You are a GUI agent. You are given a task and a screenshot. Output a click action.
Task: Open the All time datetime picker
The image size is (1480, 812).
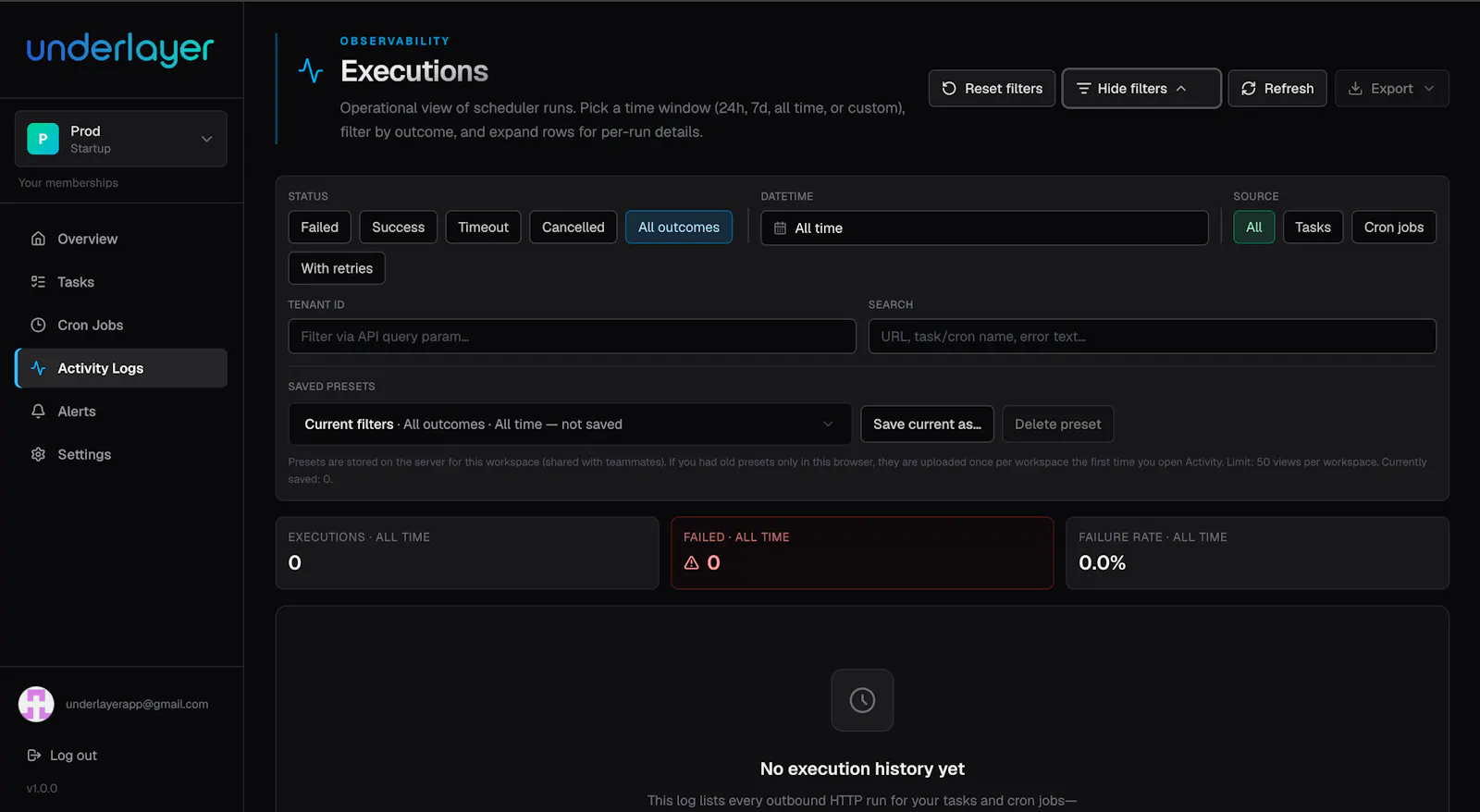click(x=984, y=228)
